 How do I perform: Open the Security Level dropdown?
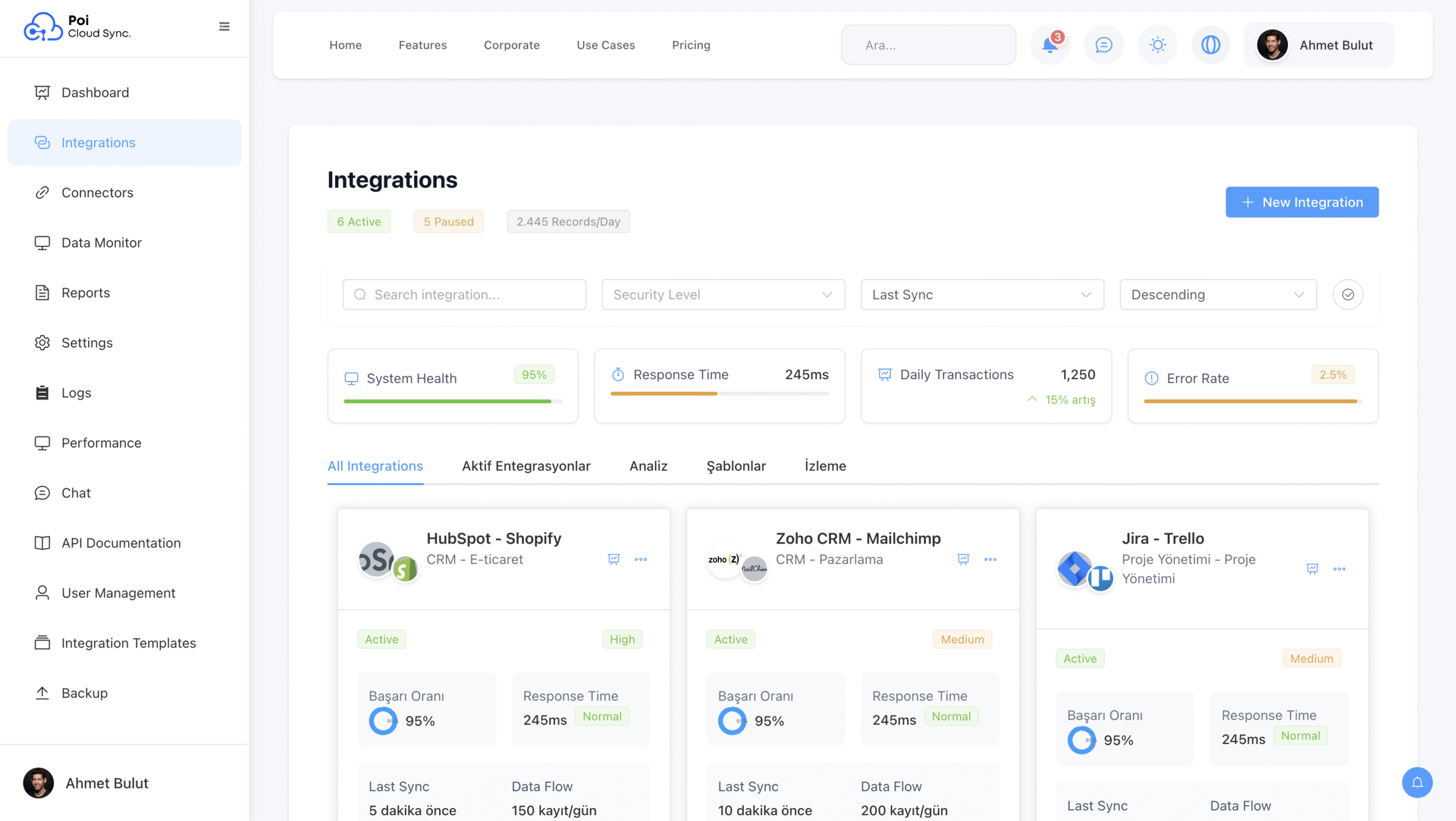coord(723,295)
